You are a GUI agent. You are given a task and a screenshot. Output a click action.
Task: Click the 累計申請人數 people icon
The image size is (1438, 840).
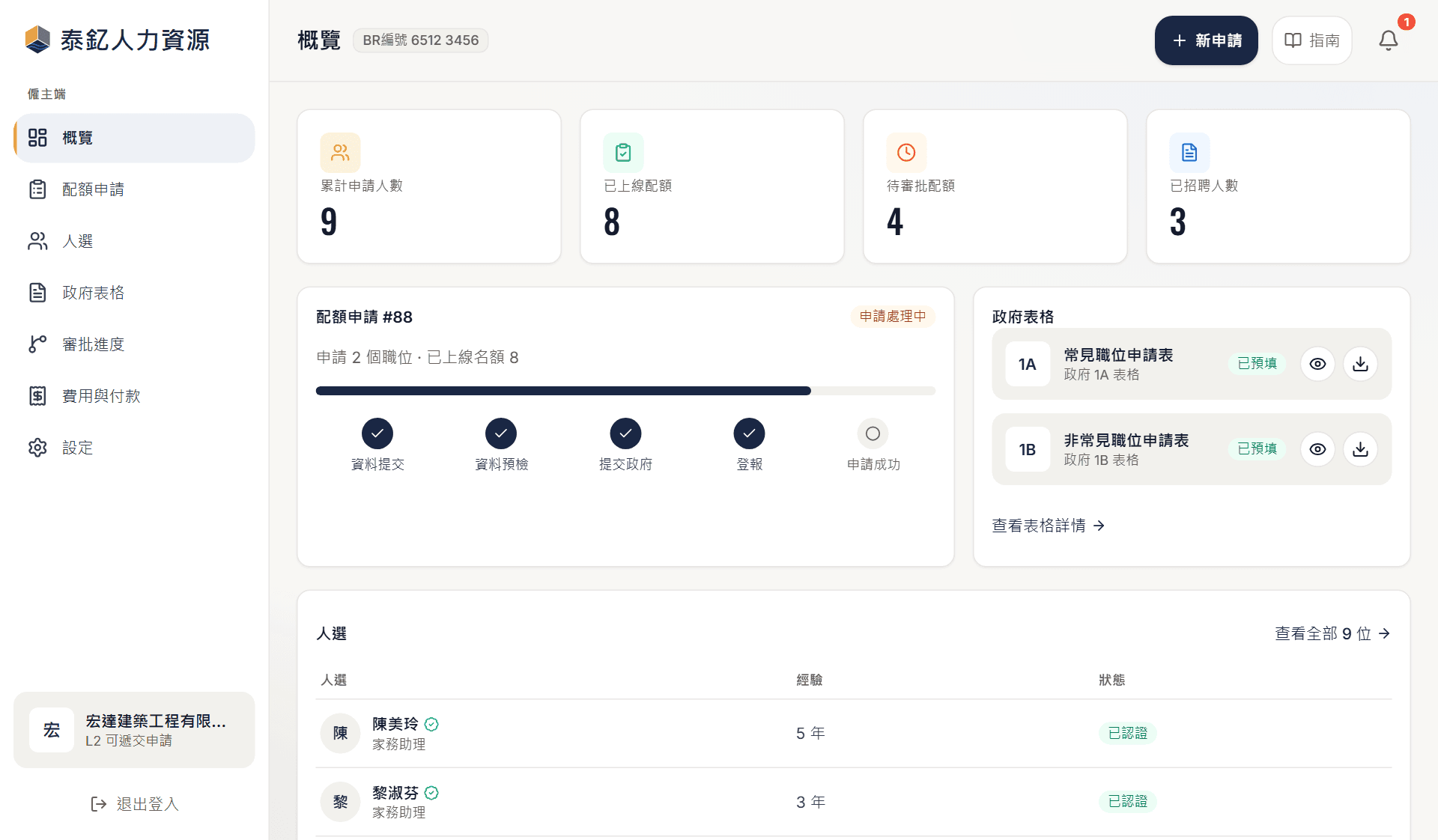340,153
